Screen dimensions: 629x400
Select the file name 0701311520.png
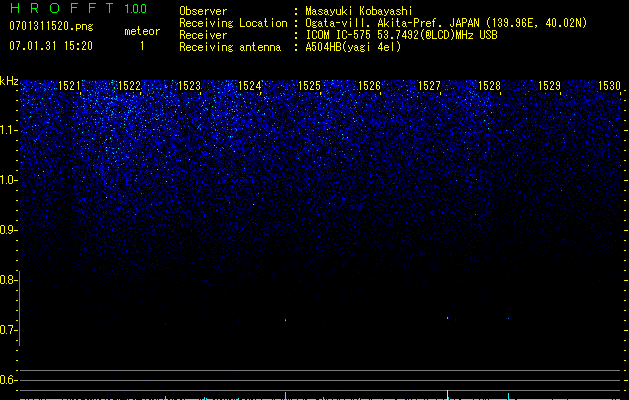[51, 26]
